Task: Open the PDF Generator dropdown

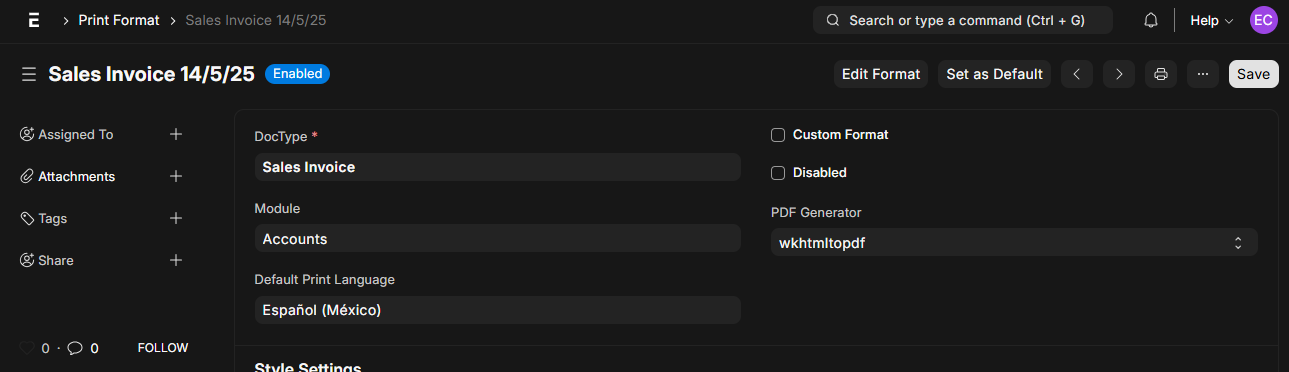Action: [x=1014, y=242]
